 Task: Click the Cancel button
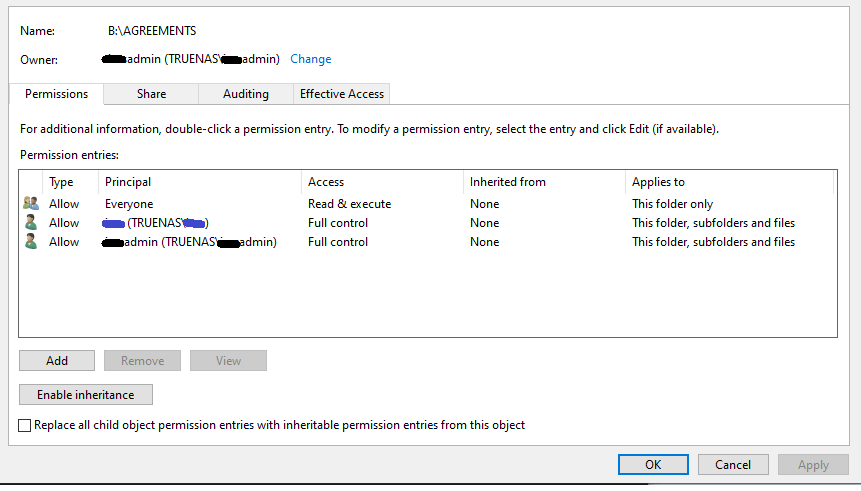pyautogui.click(x=734, y=465)
